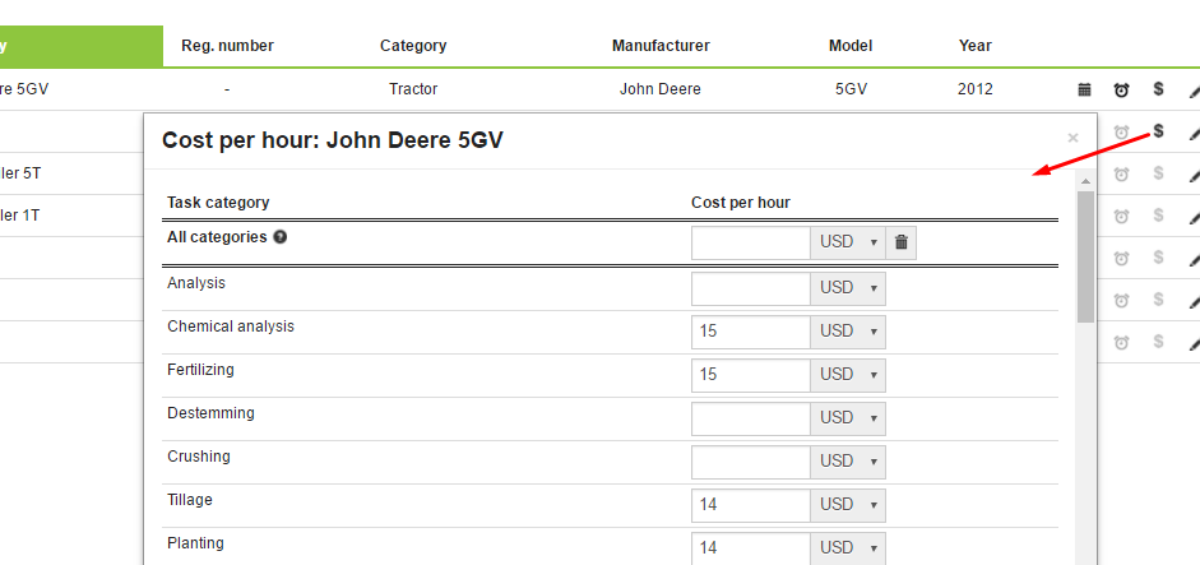
Task: Focus the empty Destemming cost field
Action: point(751,418)
